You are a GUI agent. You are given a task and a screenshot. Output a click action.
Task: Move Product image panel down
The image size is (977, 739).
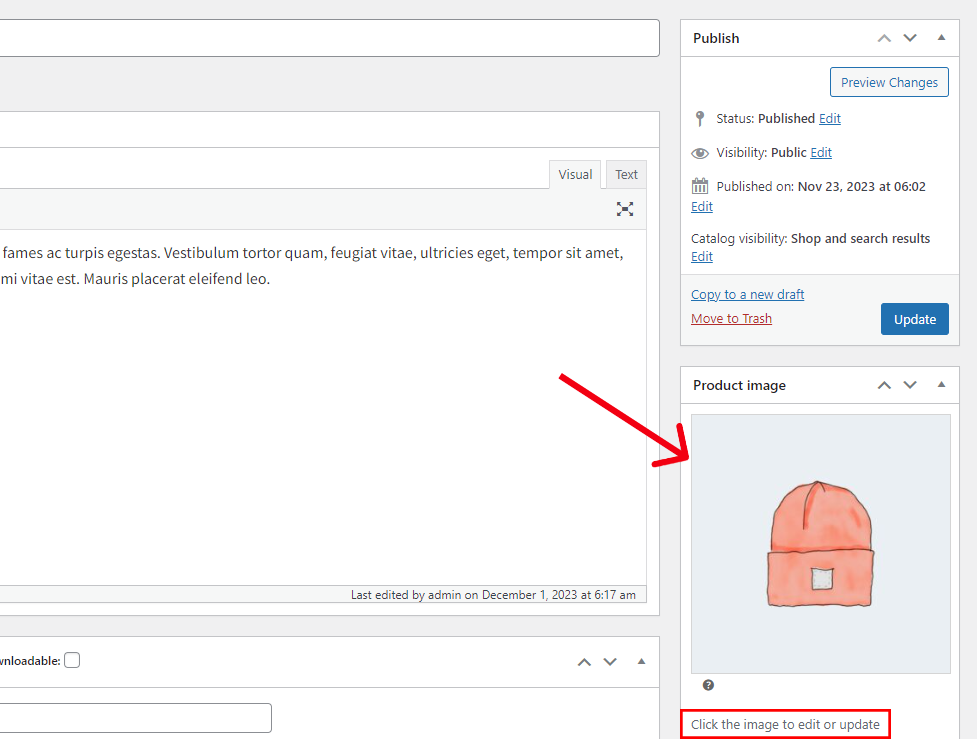(910, 385)
